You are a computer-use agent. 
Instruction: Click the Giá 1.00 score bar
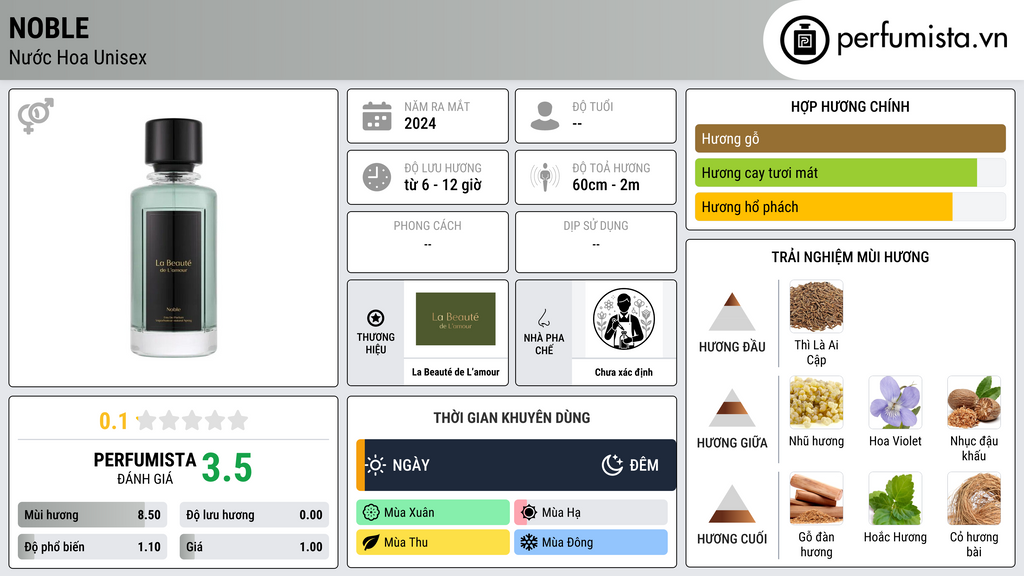coord(254,547)
